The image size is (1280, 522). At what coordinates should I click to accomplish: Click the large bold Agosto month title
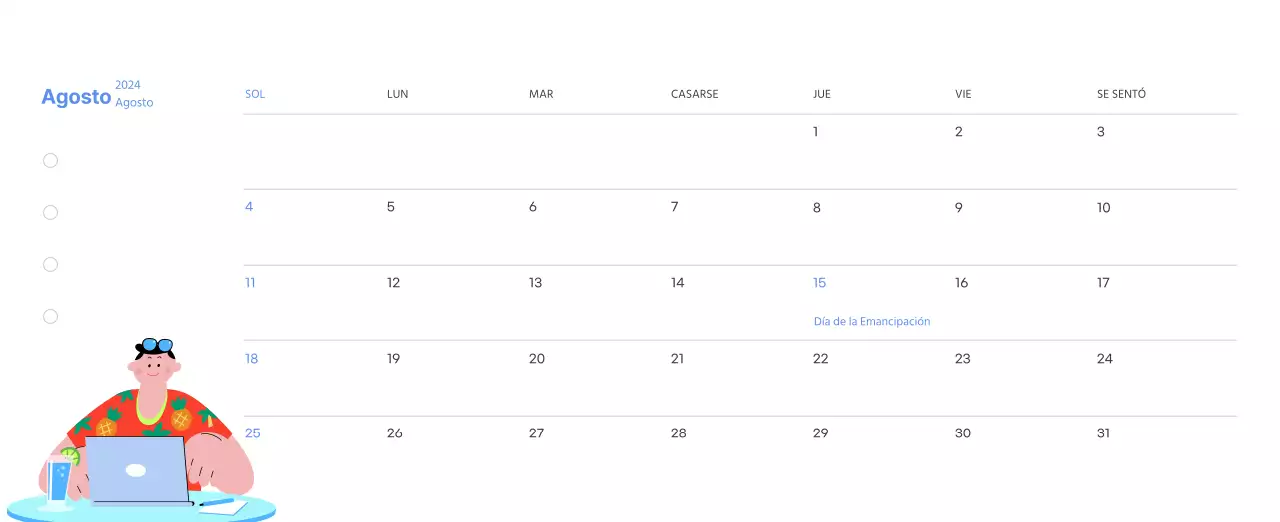tap(76, 97)
